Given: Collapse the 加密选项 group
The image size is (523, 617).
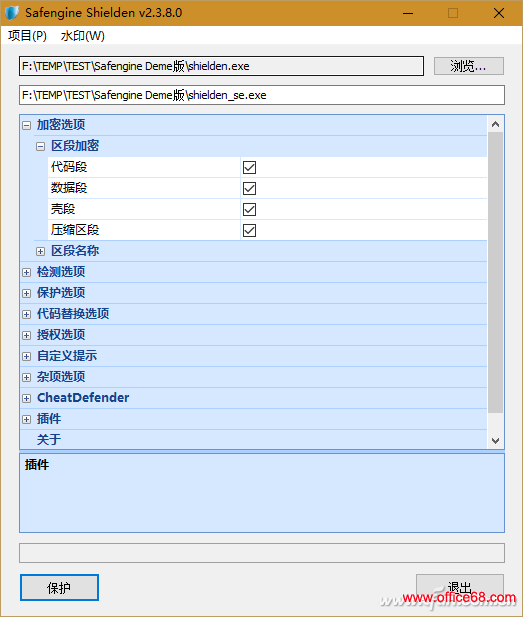Looking at the screenshot, I should point(26,126).
